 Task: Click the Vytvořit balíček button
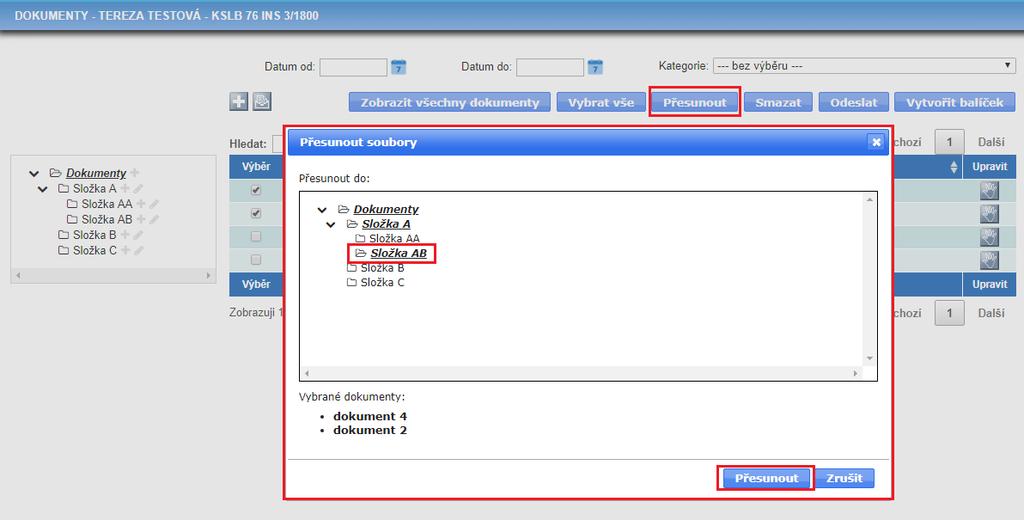point(955,103)
